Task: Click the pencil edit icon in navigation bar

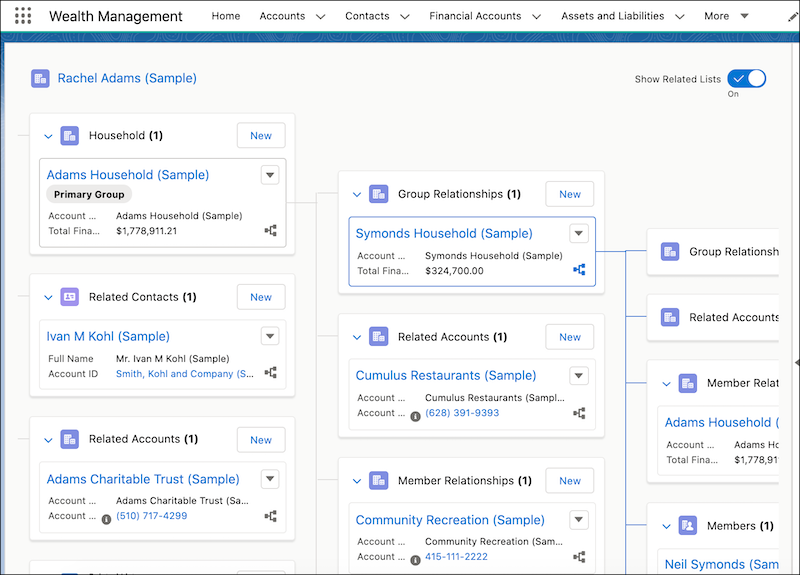Action: [792, 17]
